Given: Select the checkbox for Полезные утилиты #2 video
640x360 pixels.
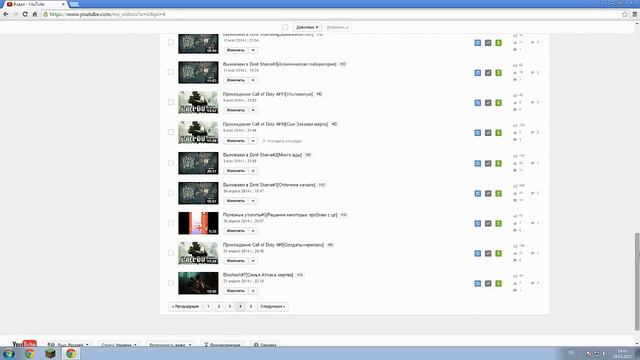Looking at the screenshot, I should click(x=171, y=223).
